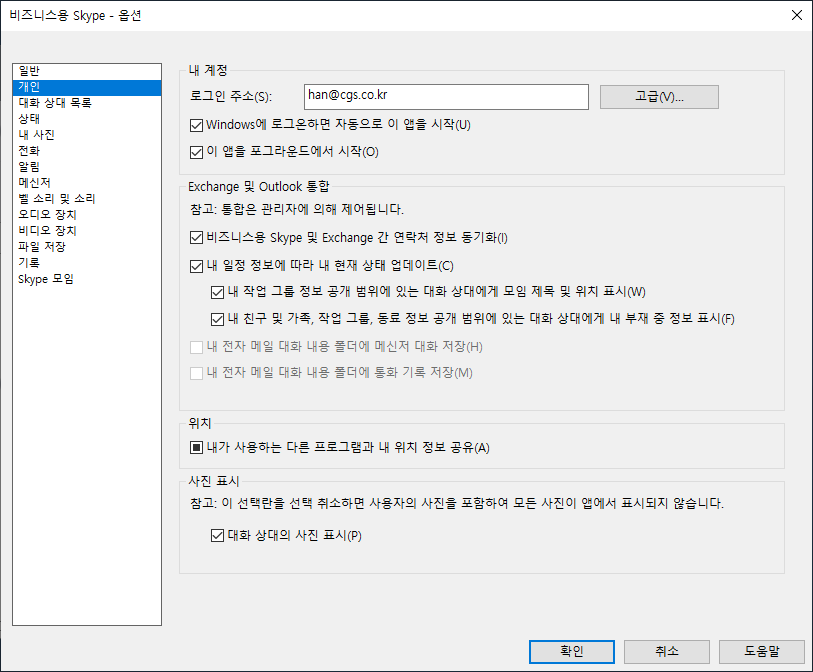Toggle 내 부재 중 정보 표시 checkbox
813x672 pixels.
coord(217,319)
